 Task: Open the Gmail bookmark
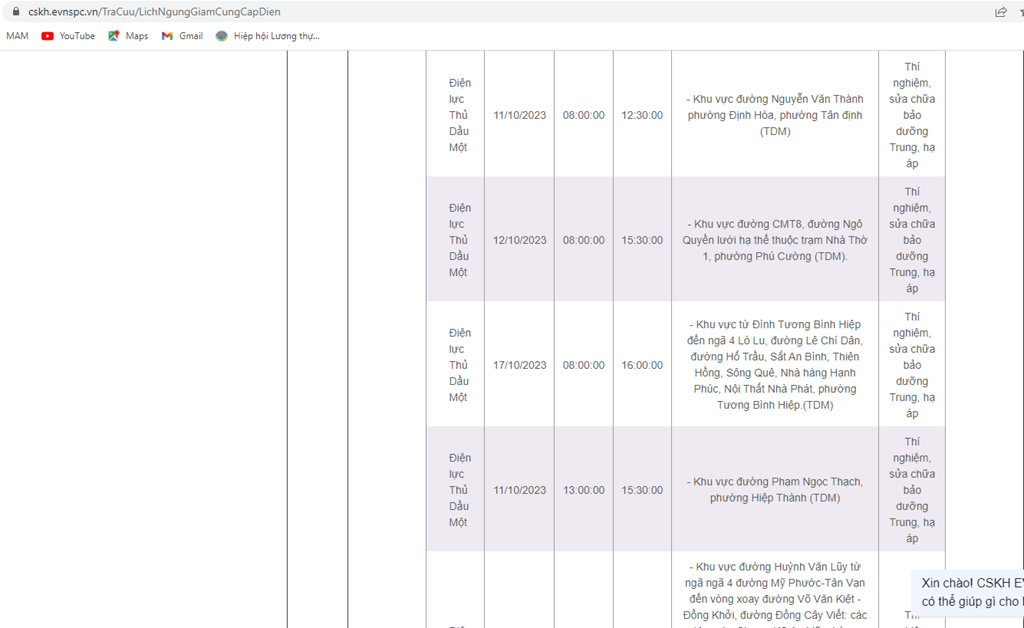(x=182, y=36)
